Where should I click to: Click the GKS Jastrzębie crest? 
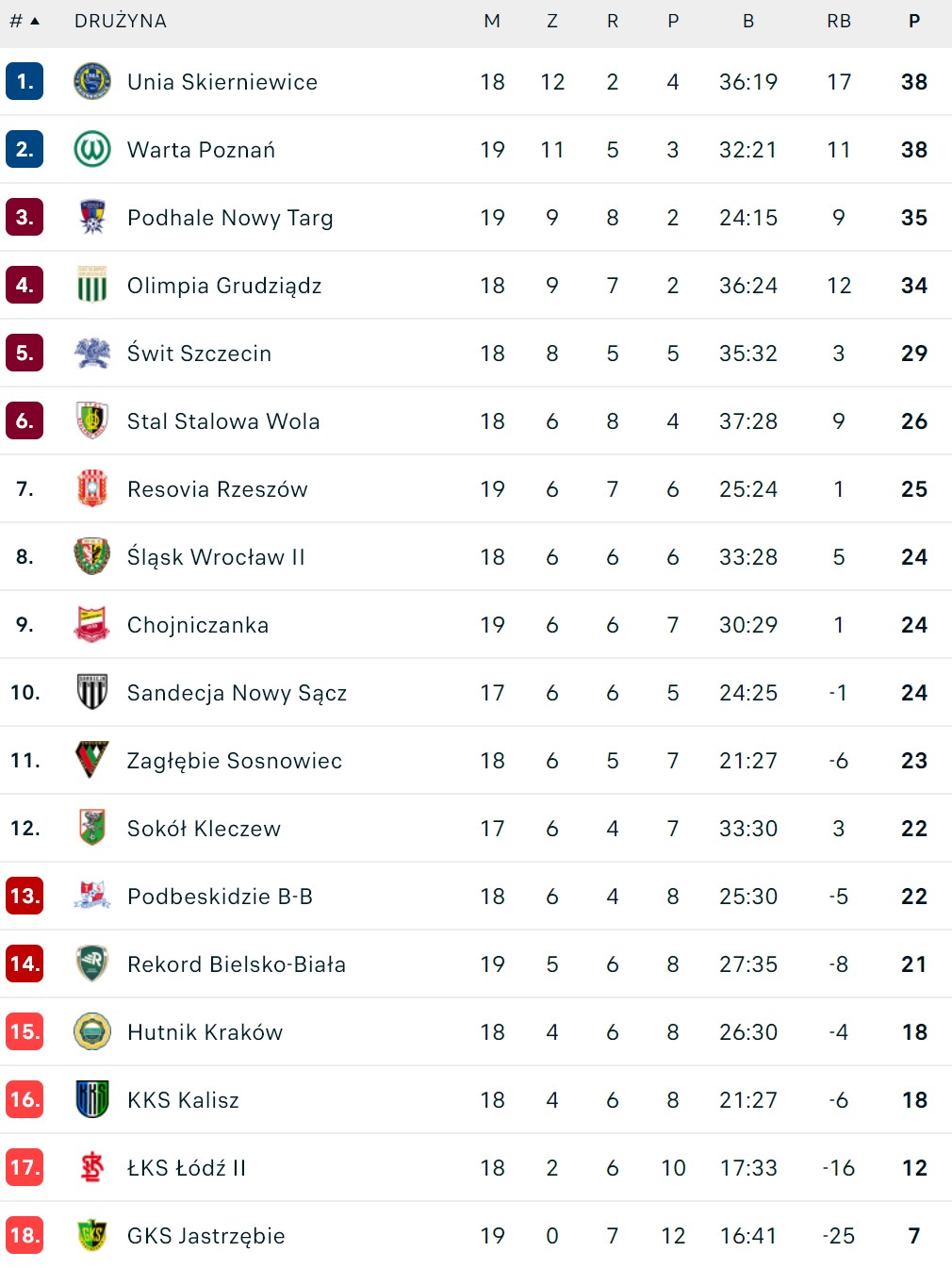click(92, 1236)
